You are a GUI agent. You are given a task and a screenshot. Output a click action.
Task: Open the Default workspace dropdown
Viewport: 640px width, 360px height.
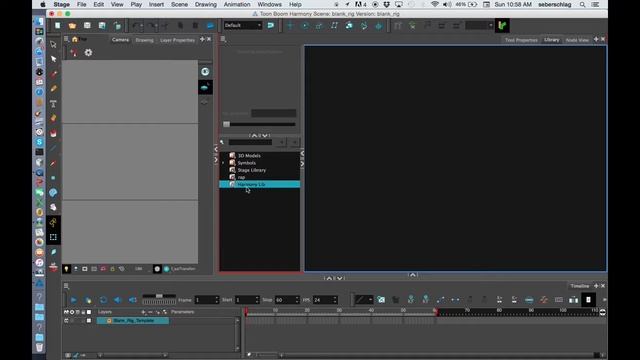[x=243, y=25]
